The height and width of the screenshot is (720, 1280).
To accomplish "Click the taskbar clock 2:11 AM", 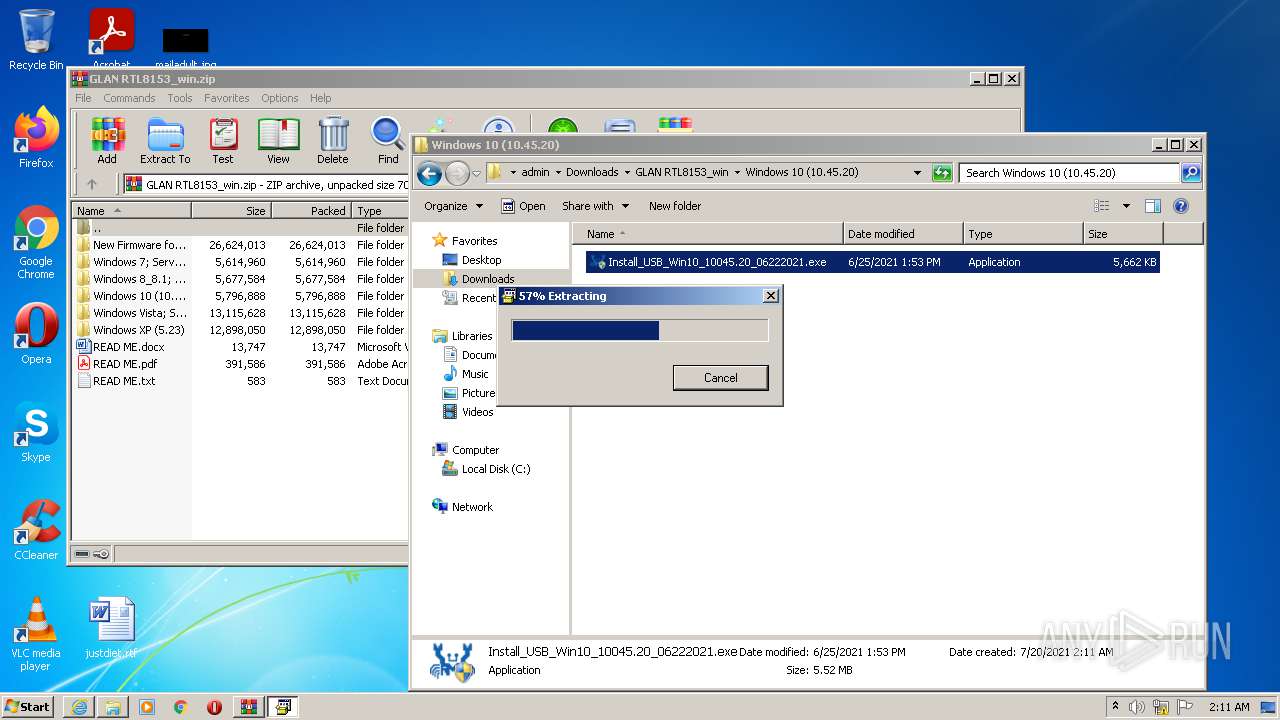I will point(1229,707).
